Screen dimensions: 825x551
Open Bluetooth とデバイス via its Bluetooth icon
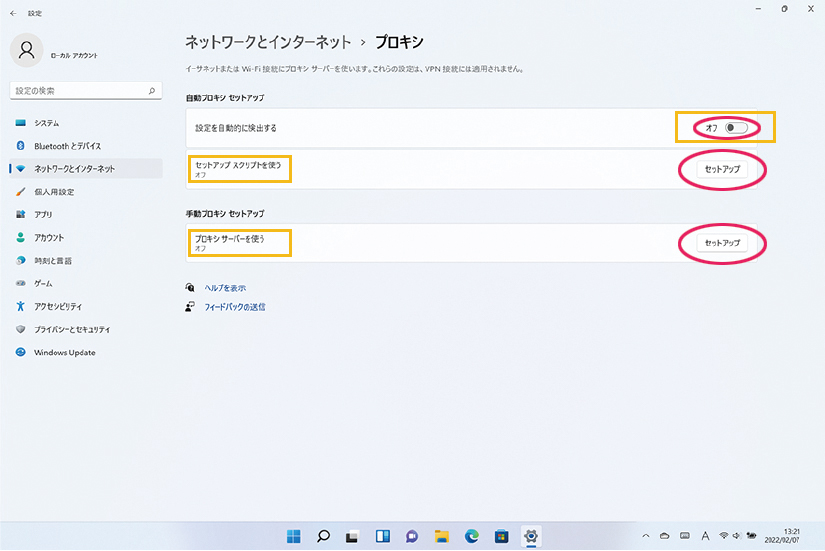21,146
